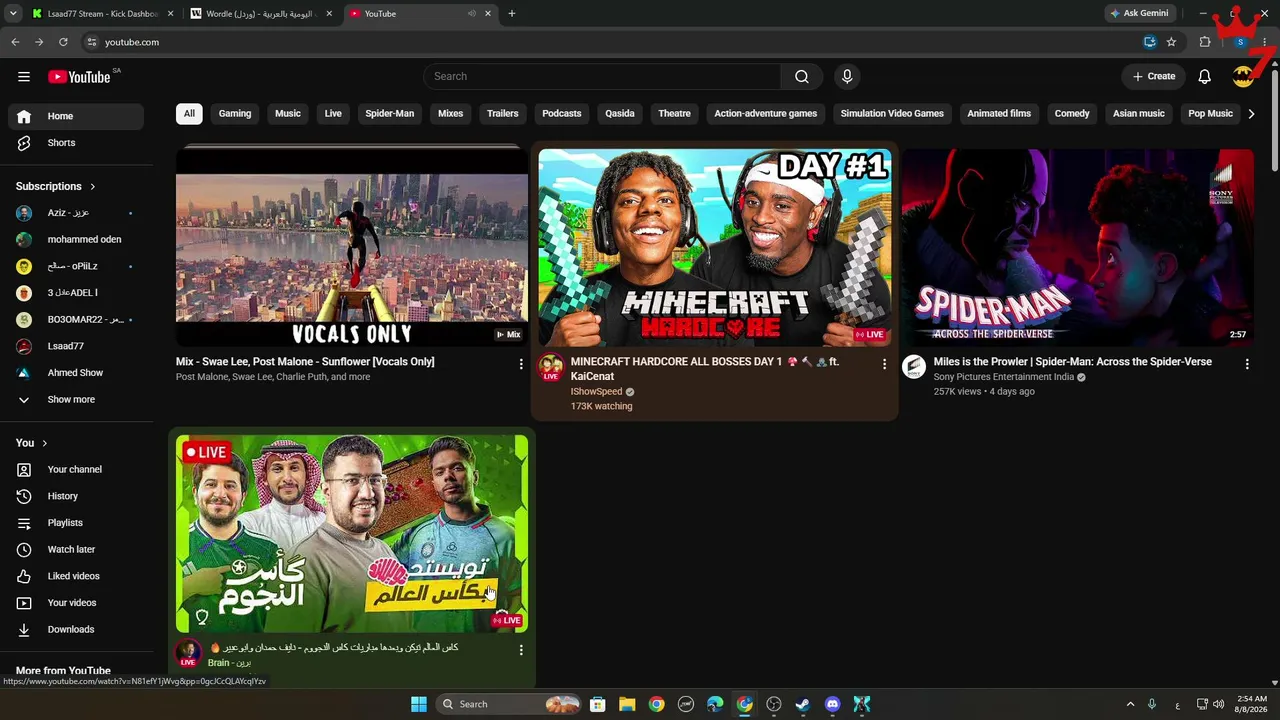Reload the page in Chrome
The width and height of the screenshot is (1280, 720).
[x=63, y=42]
